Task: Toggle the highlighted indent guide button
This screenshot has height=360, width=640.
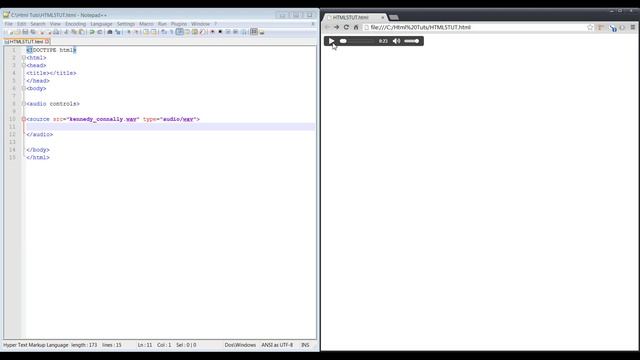Action: coord(180,32)
